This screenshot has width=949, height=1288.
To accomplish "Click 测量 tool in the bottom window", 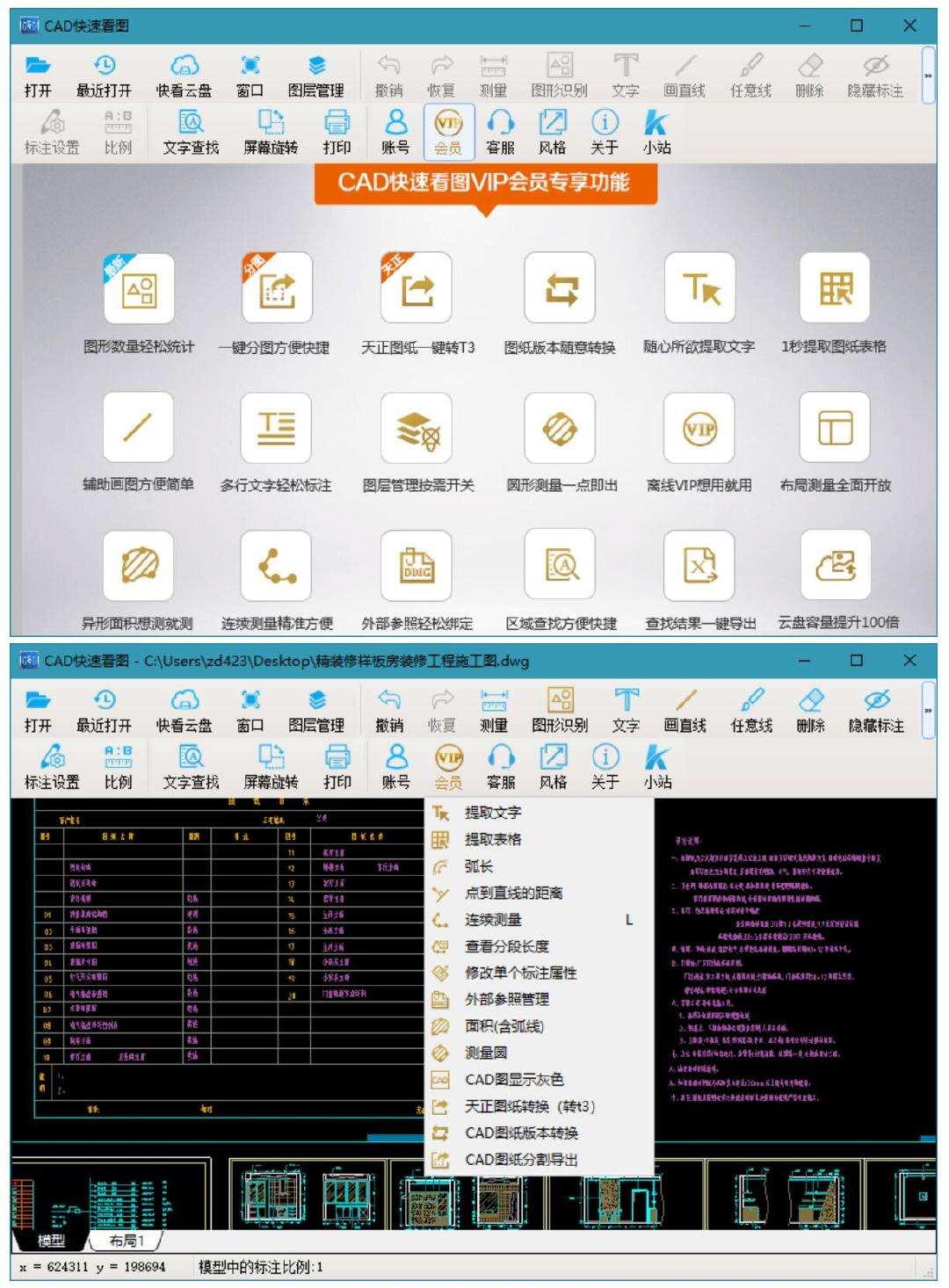I will [494, 711].
